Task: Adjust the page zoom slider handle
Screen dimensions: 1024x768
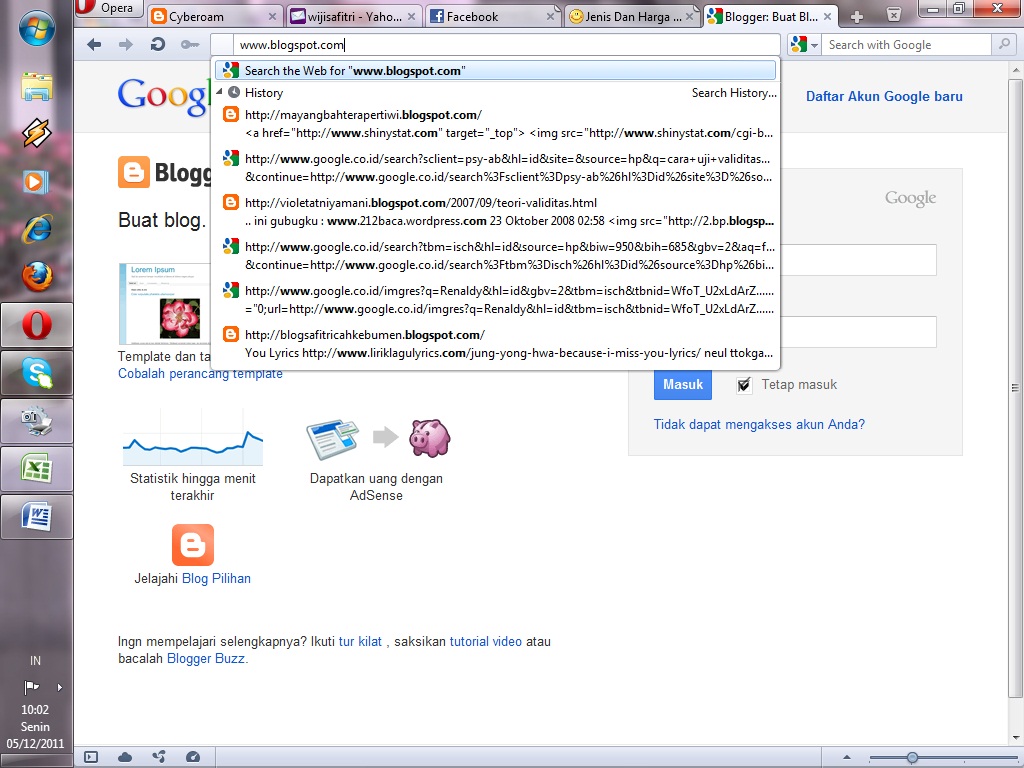Action: point(912,758)
